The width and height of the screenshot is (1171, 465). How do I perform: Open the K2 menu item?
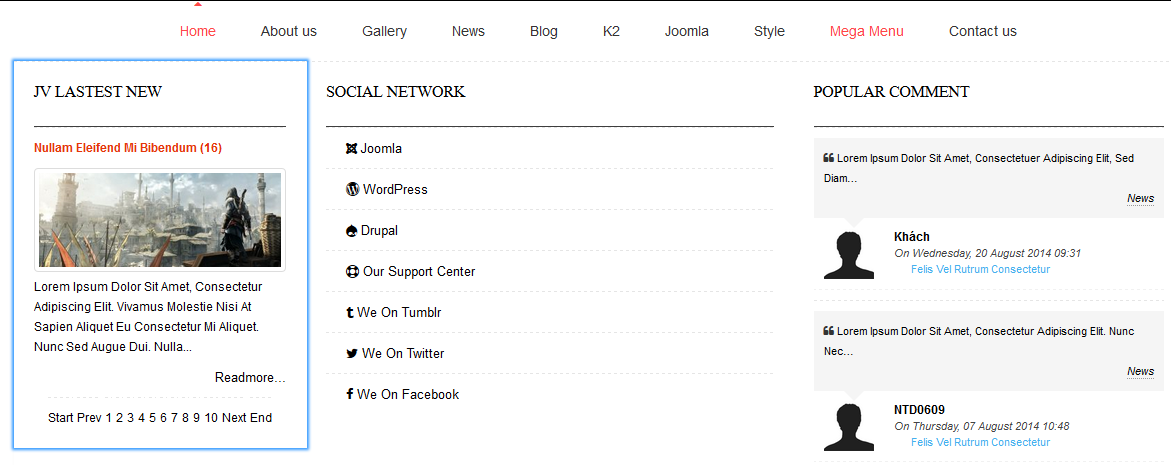(x=611, y=31)
